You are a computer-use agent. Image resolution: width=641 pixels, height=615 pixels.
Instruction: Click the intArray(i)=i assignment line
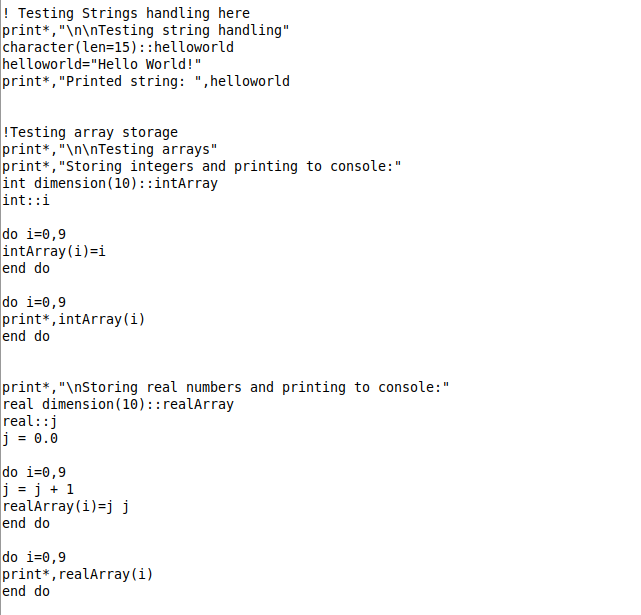pos(54,251)
